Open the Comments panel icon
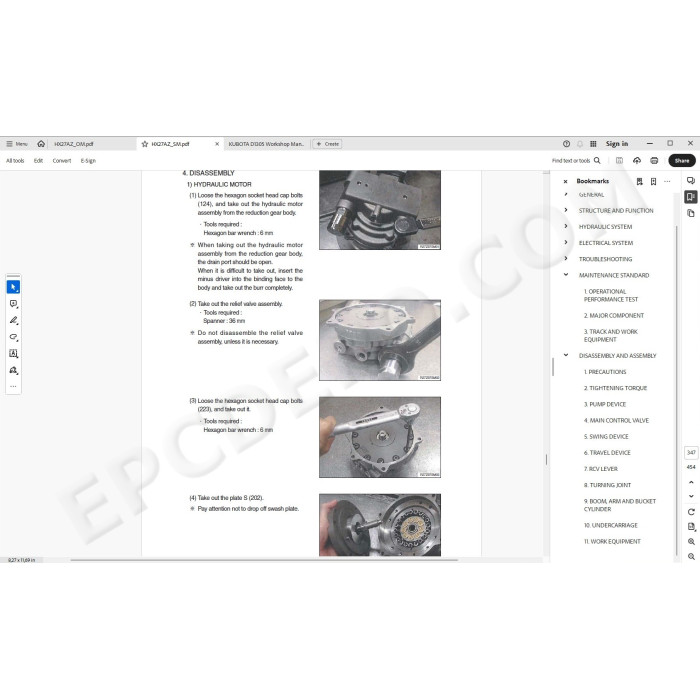The image size is (700, 700). click(x=691, y=181)
